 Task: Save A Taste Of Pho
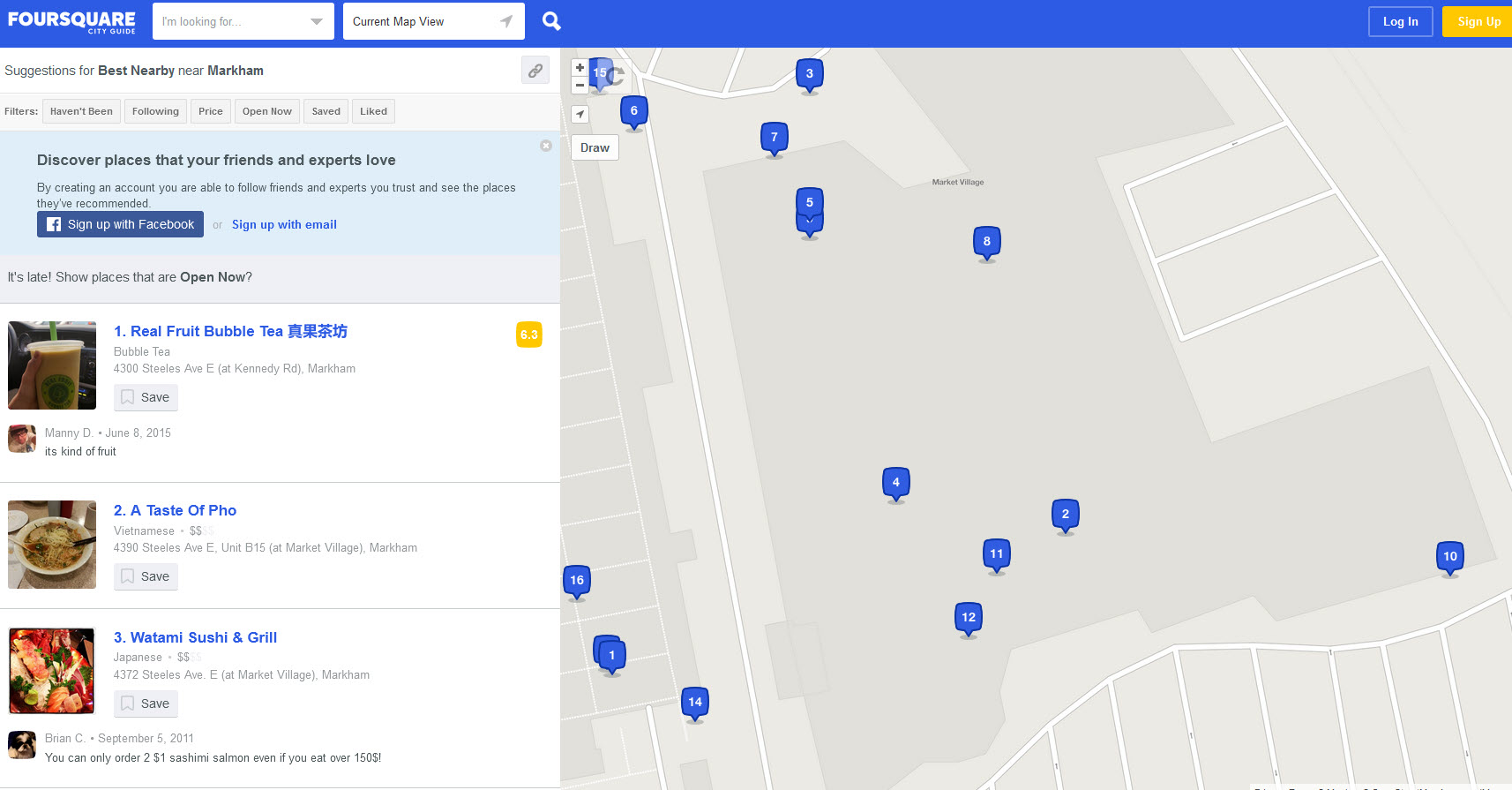146,576
